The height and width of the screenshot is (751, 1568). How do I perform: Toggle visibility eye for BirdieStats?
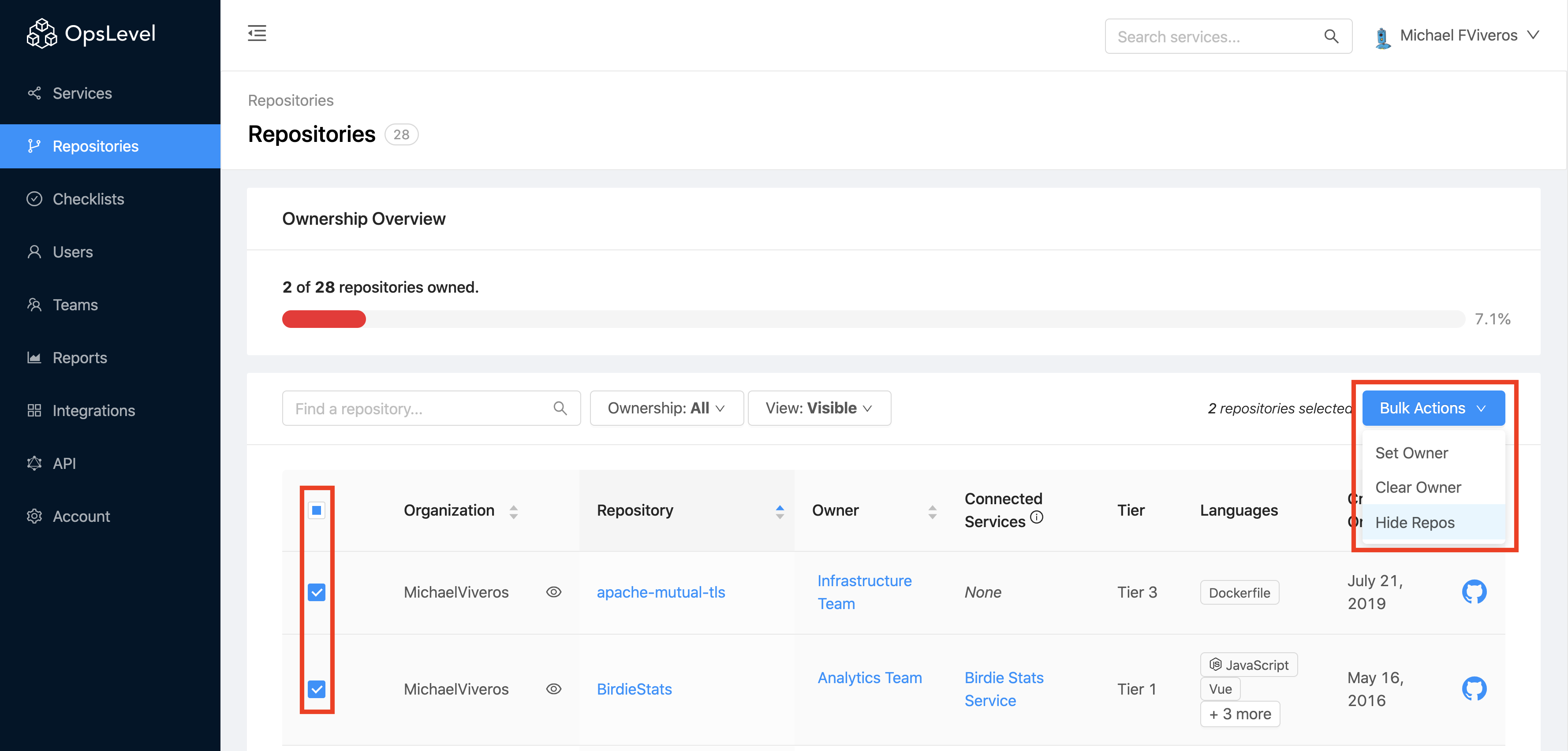(x=553, y=689)
